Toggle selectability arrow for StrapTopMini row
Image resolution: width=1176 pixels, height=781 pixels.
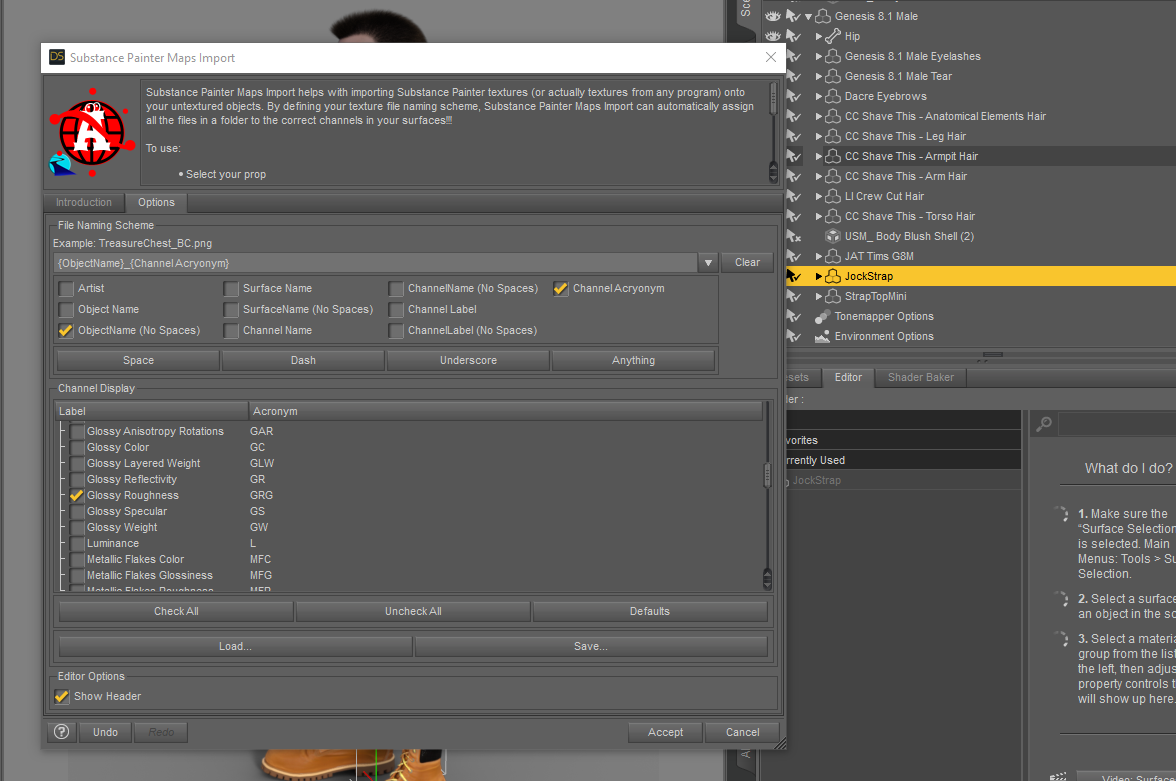[x=794, y=296]
